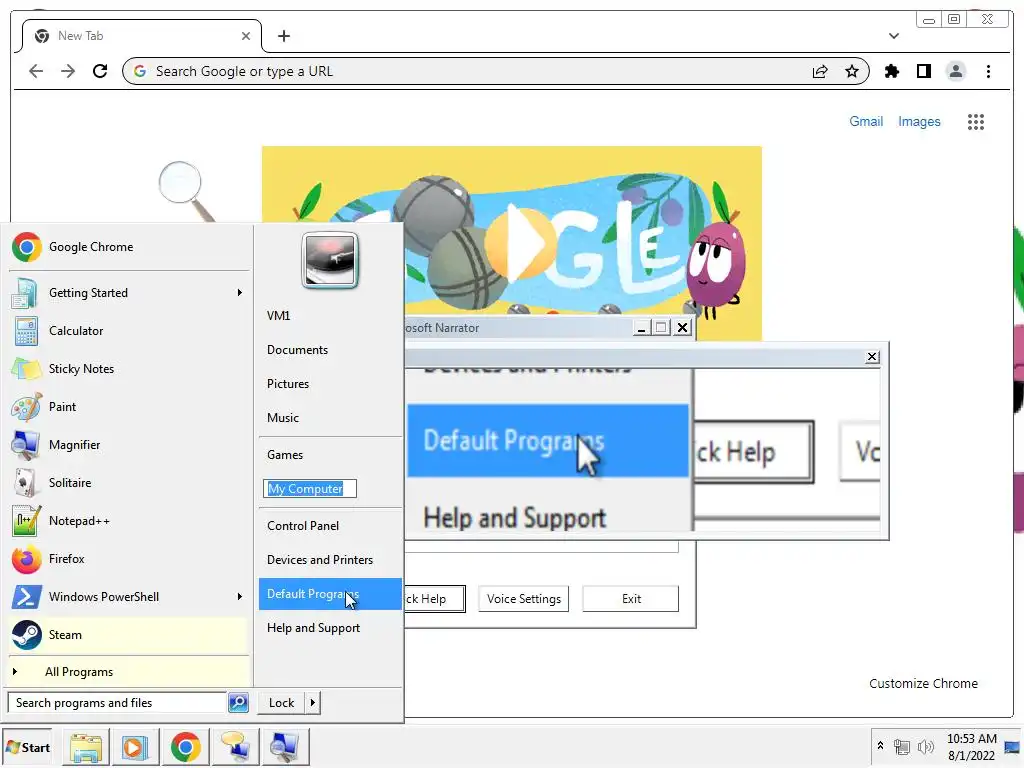Open the Gmail link
The image size is (1024, 768).
click(866, 121)
